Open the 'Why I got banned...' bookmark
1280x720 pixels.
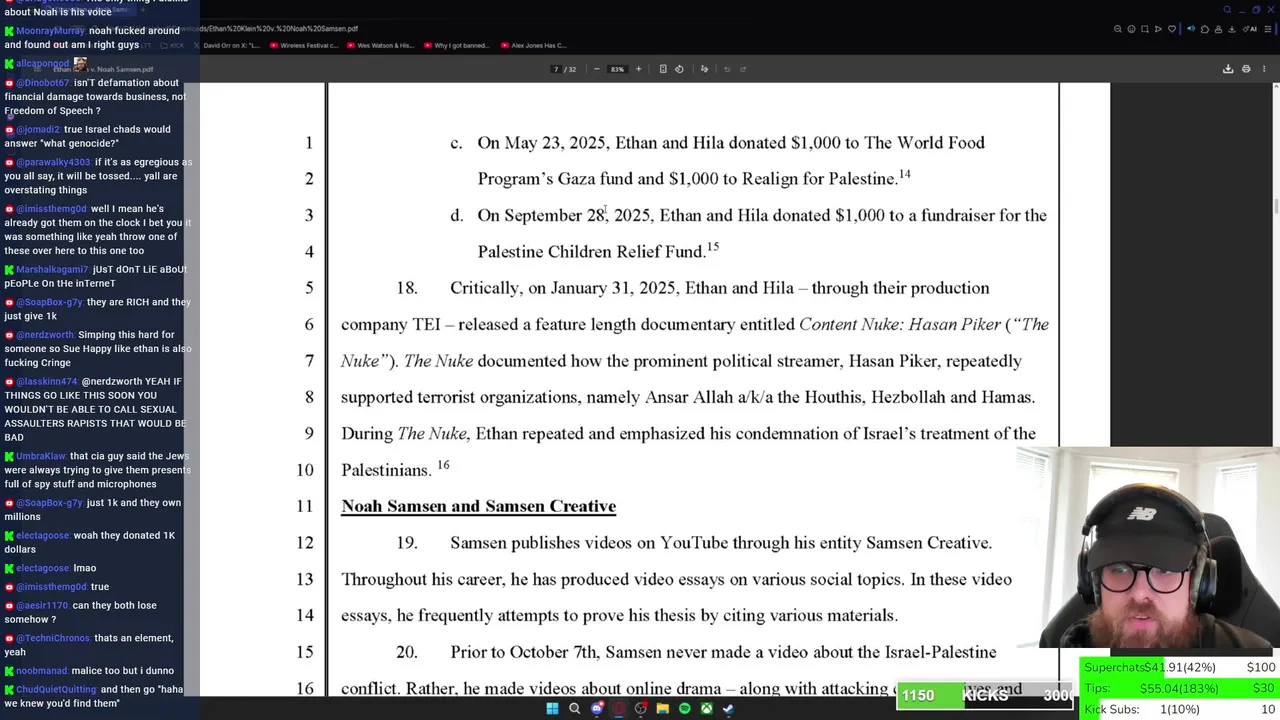click(456, 45)
